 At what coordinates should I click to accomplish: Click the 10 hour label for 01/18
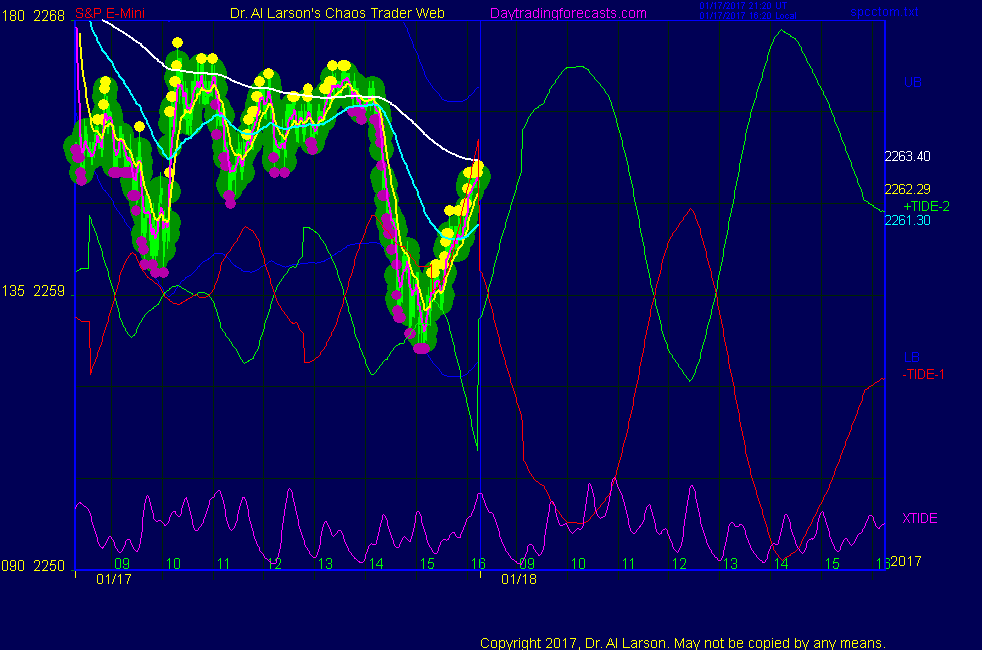tap(578, 564)
